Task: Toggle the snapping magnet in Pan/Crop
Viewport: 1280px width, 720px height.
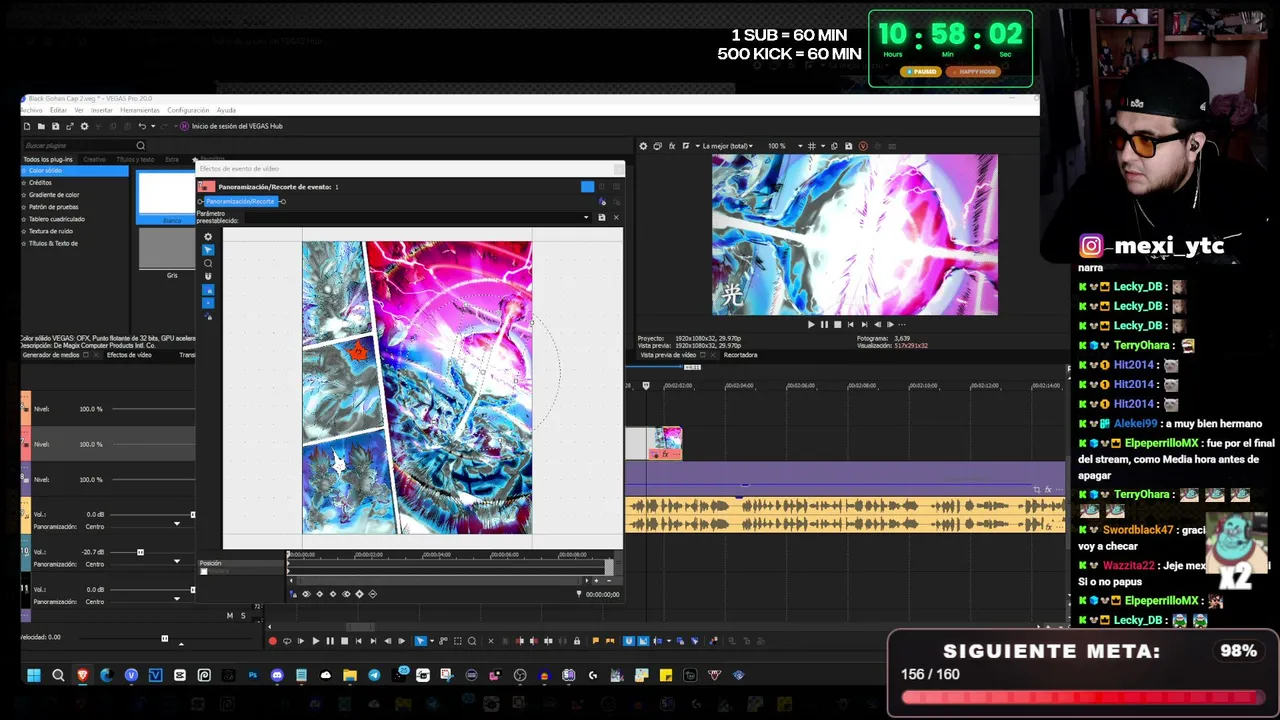Action: [208, 276]
